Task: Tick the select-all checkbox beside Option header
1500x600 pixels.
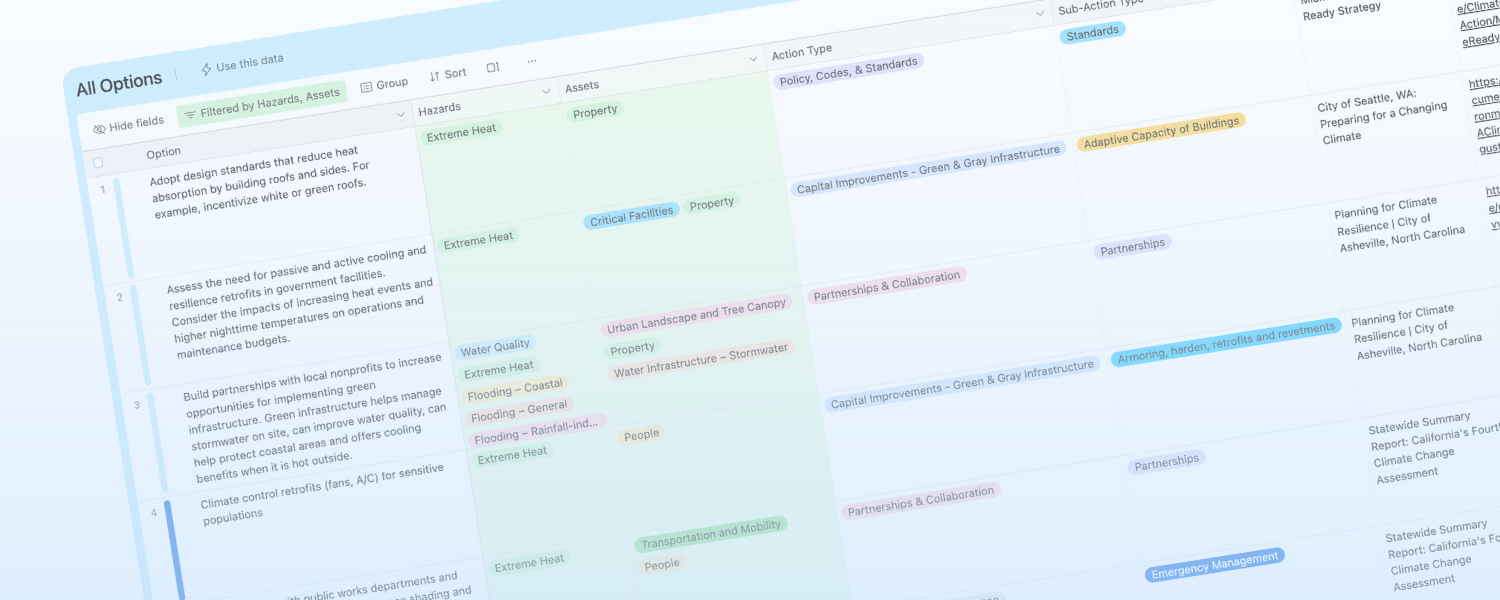Action: coord(98,162)
